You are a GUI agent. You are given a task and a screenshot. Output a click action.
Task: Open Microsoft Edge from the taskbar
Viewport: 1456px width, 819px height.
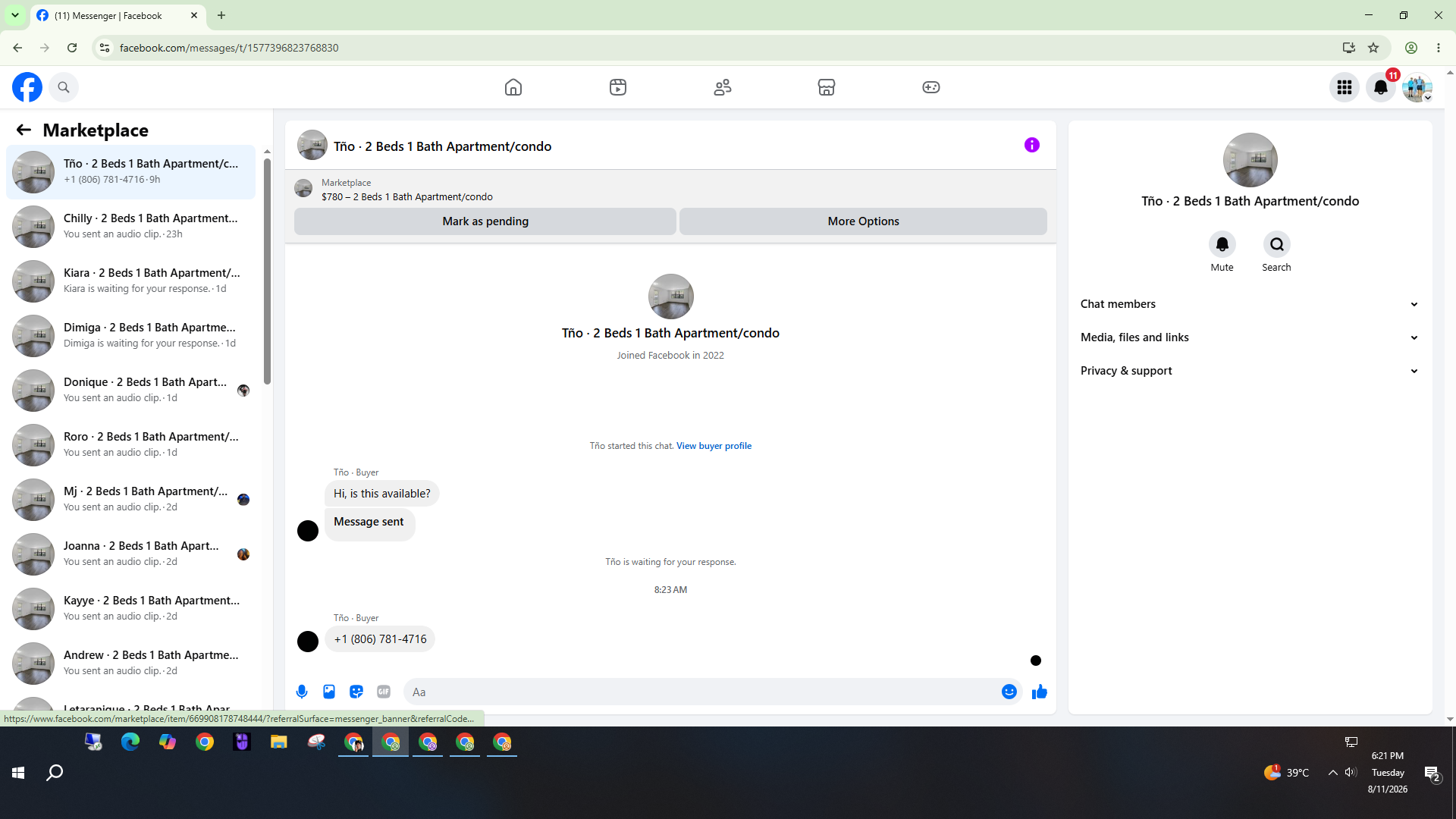coord(130,742)
